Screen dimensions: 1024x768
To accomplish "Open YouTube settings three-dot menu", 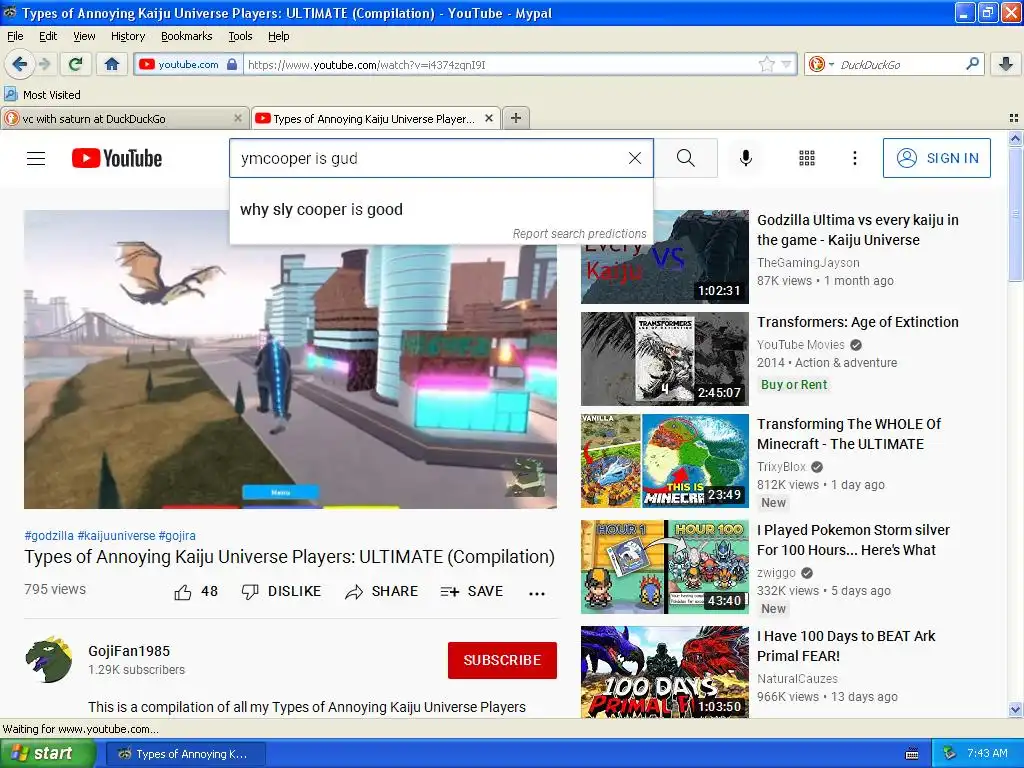I will [854, 158].
